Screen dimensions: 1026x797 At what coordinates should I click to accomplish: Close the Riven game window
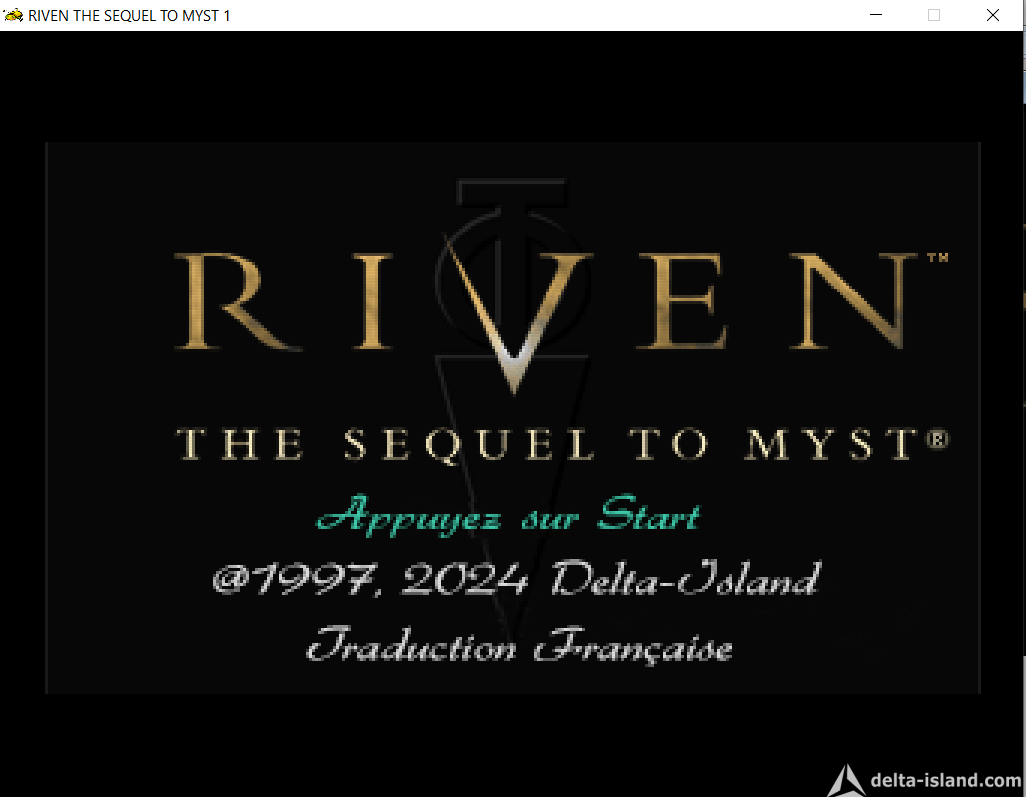pos(992,15)
